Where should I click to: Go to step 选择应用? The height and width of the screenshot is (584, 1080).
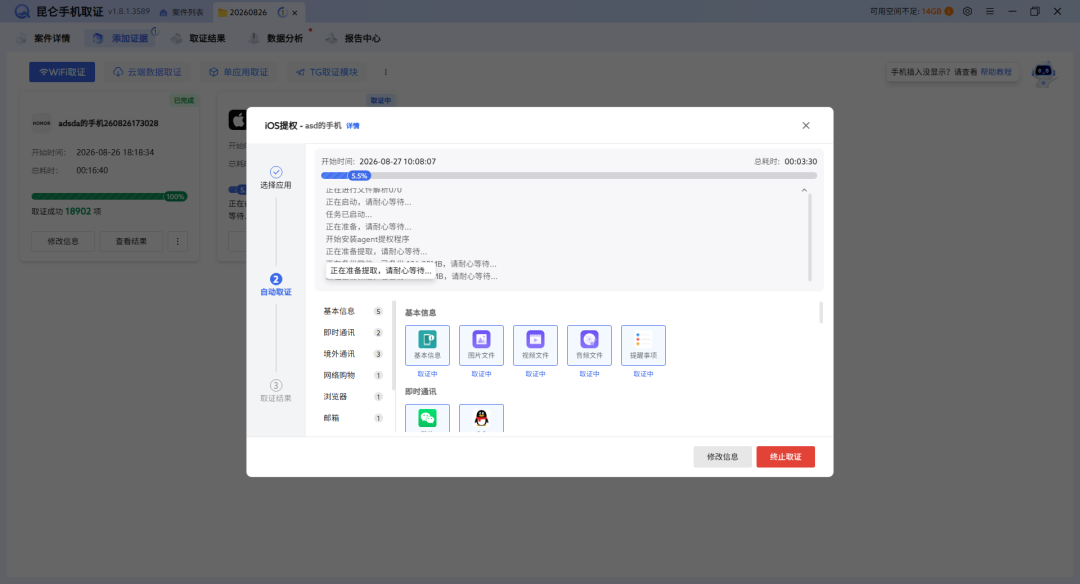(x=276, y=178)
